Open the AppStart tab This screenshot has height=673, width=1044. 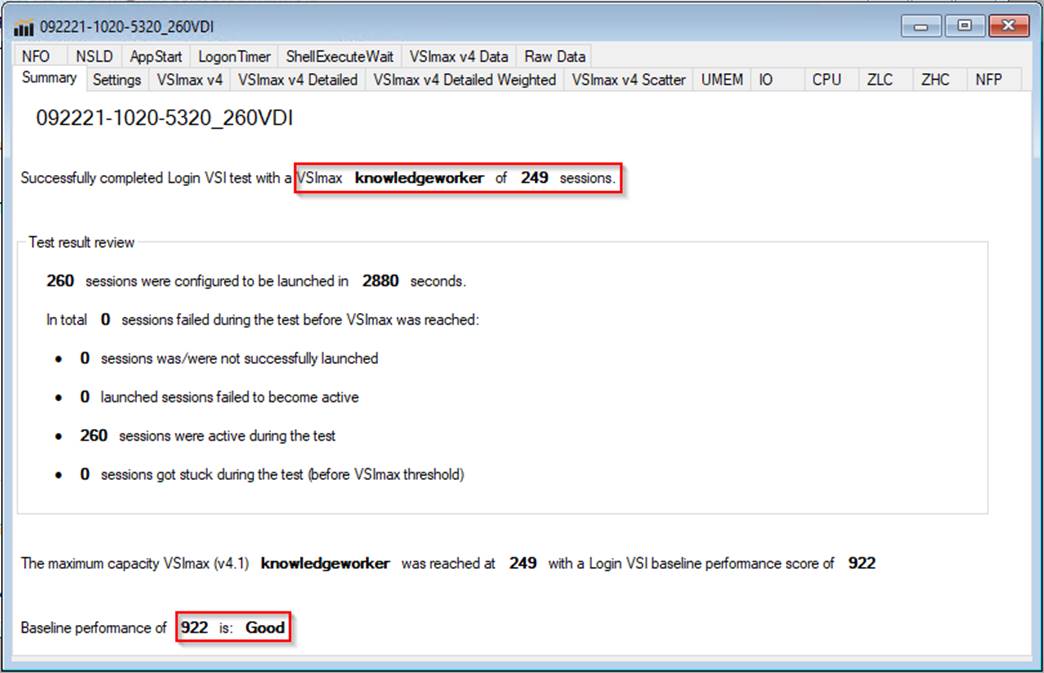(x=156, y=57)
